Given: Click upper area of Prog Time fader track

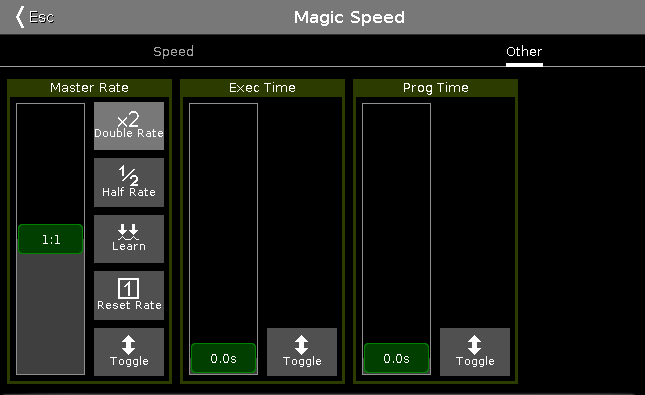Looking at the screenshot, I should [397, 185].
